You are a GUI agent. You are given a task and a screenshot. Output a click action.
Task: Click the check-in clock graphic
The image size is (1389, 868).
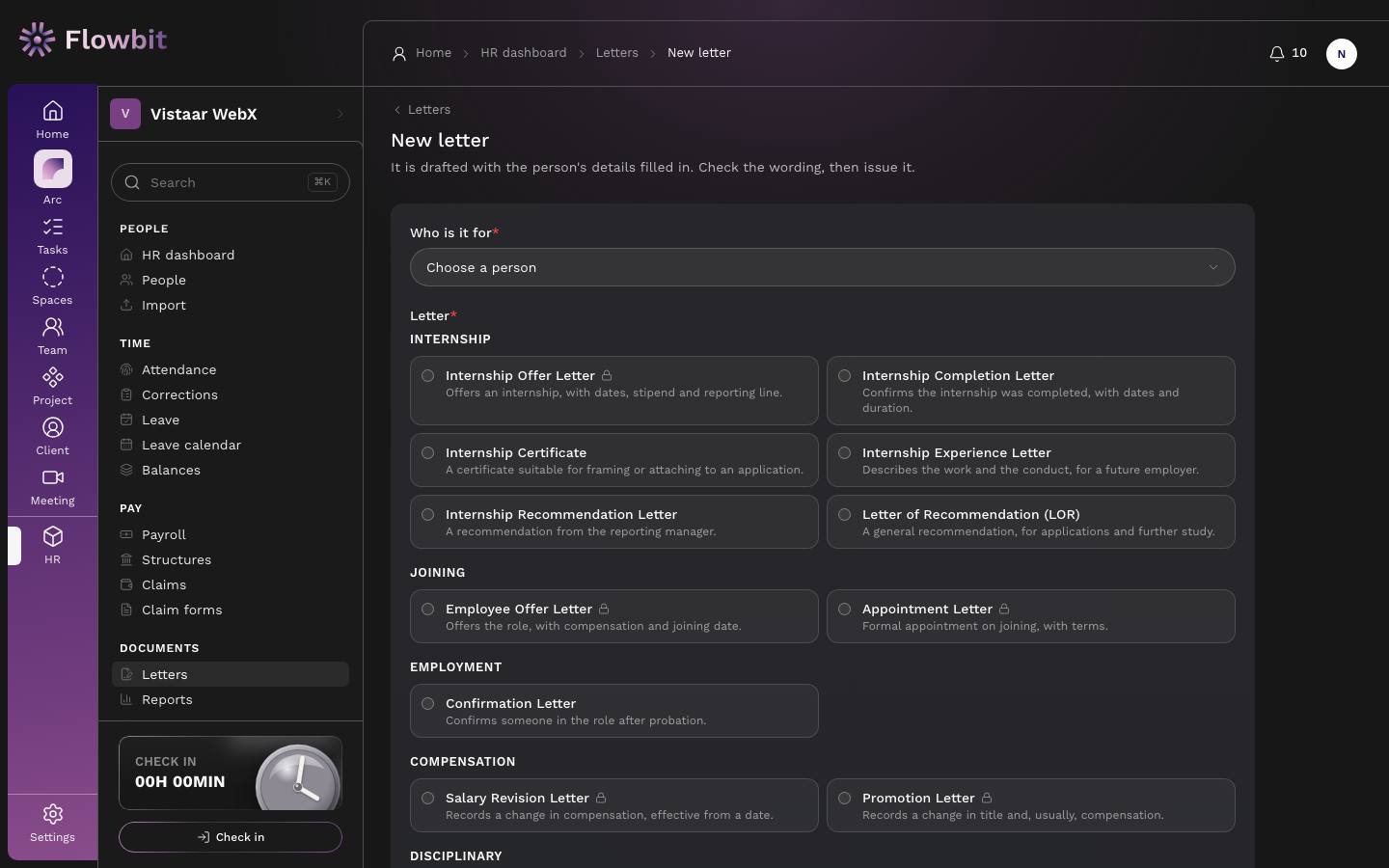[x=298, y=777]
